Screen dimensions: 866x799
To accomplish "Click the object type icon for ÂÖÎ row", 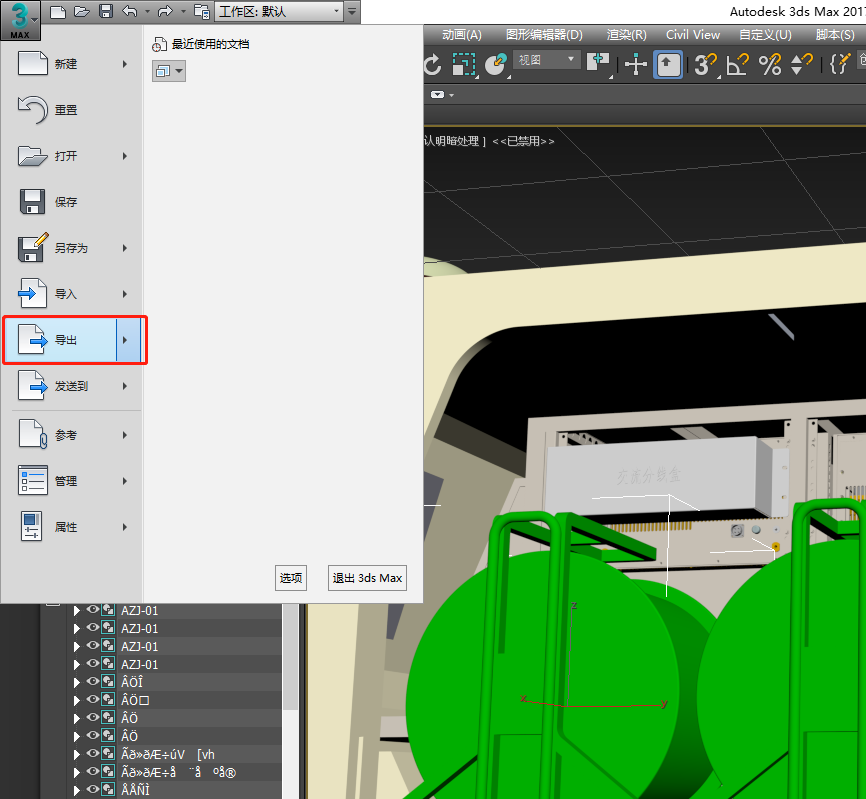I will [109, 682].
